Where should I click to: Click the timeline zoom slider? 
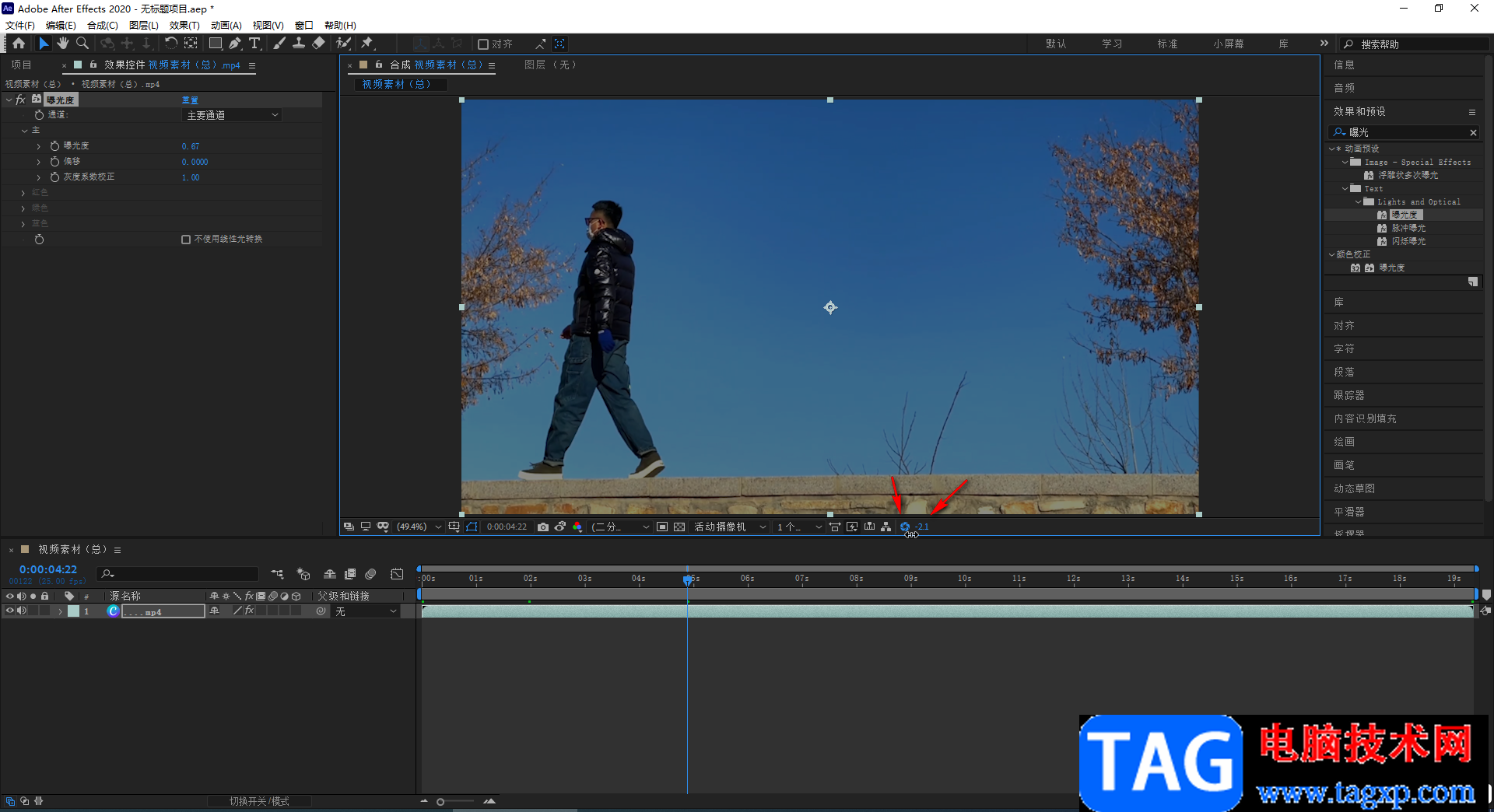(441, 801)
